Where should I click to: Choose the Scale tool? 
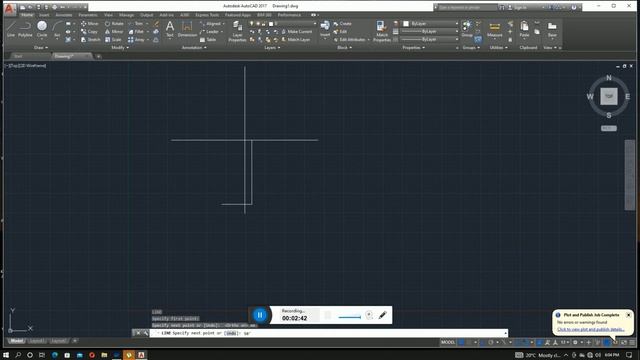tap(113, 40)
